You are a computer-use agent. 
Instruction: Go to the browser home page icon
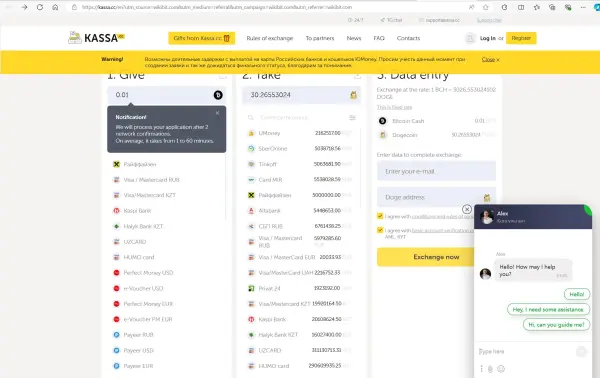[x=55, y=7]
